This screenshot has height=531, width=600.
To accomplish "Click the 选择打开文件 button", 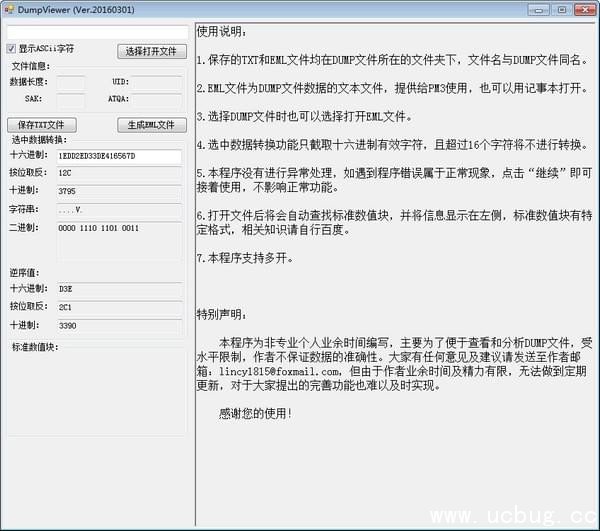I will pos(152,51).
